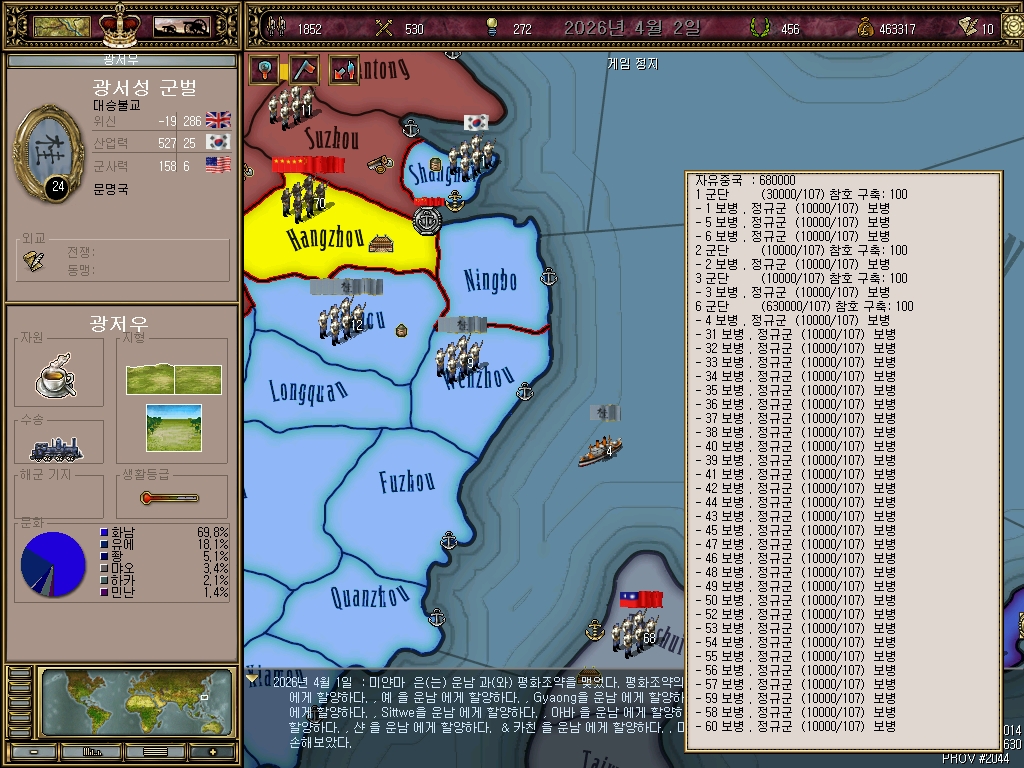The height and width of the screenshot is (768, 1024).
Task: Click the crown icon to open country overview
Action: [120, 25]
